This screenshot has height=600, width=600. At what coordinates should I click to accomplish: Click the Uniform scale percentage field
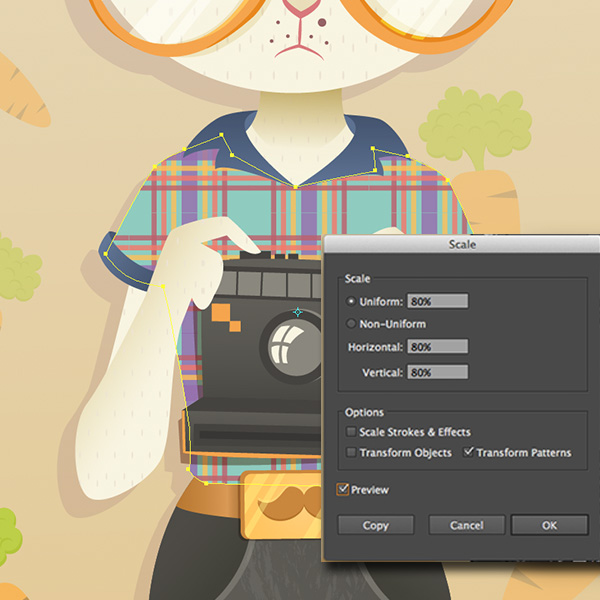(437, 301)
